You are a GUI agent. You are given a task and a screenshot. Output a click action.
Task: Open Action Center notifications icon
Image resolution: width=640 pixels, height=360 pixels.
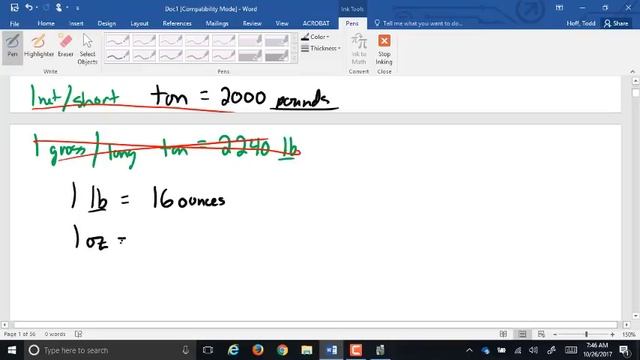[x=624, y=350]
